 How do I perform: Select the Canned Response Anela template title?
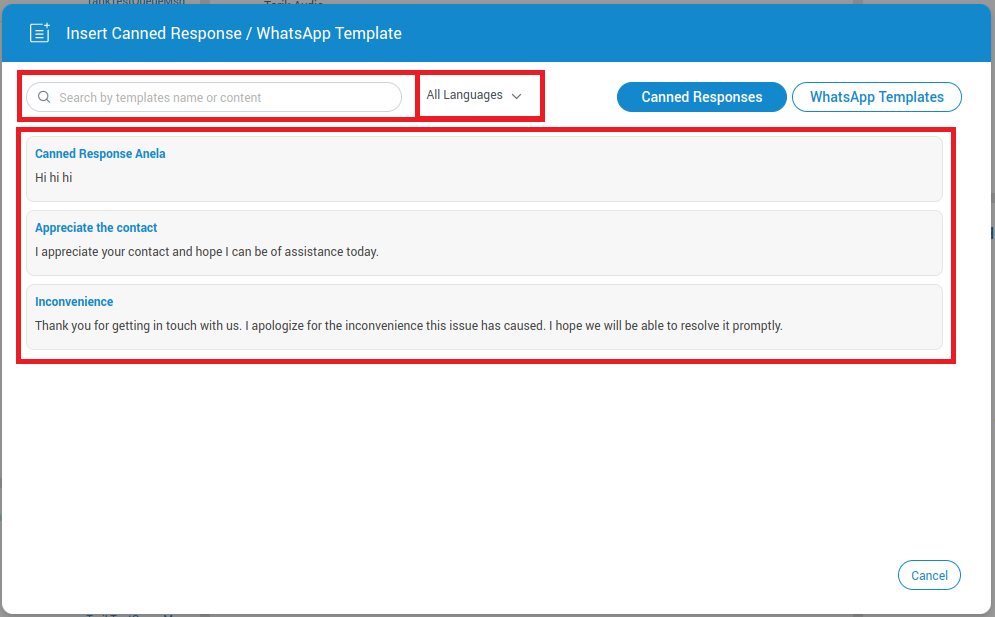click(x=100, y=154)
